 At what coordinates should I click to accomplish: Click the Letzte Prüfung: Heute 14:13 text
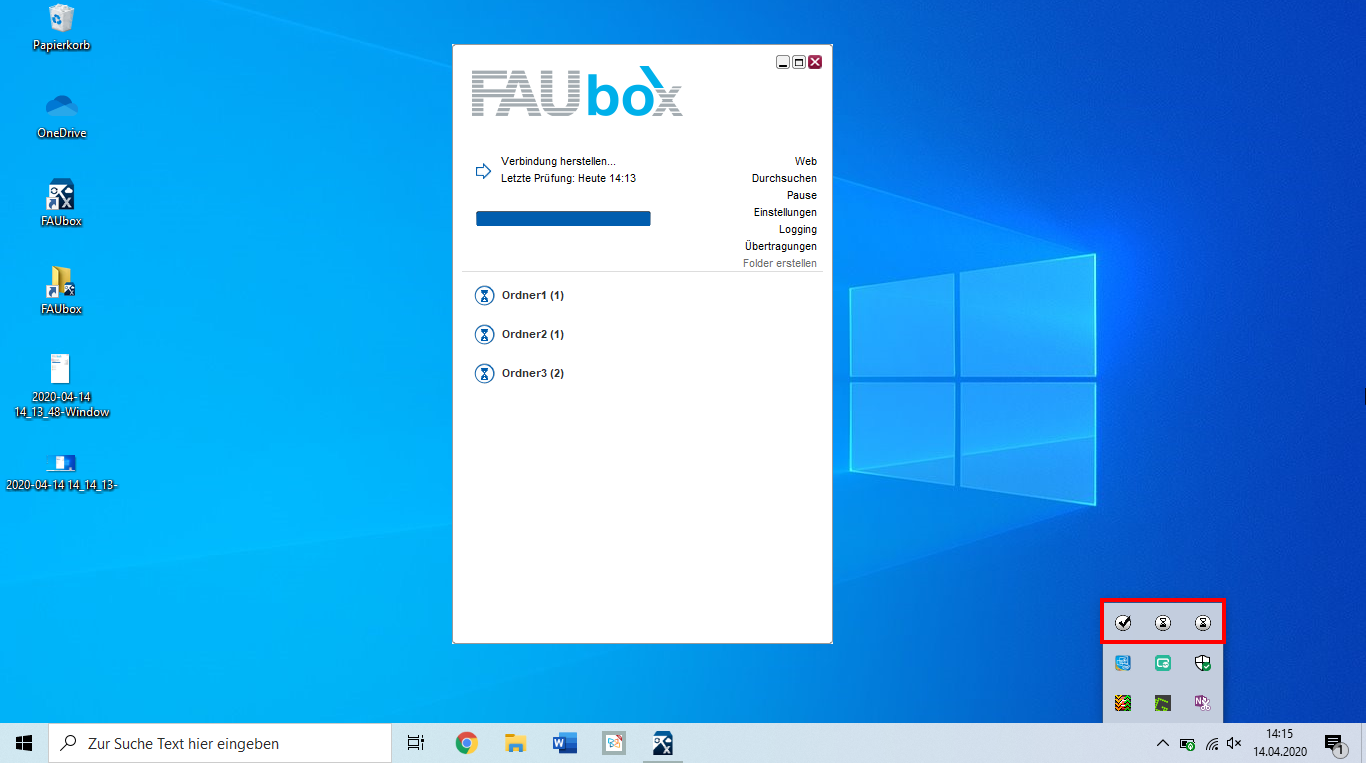pyautogui.click(x=568, y=178)
